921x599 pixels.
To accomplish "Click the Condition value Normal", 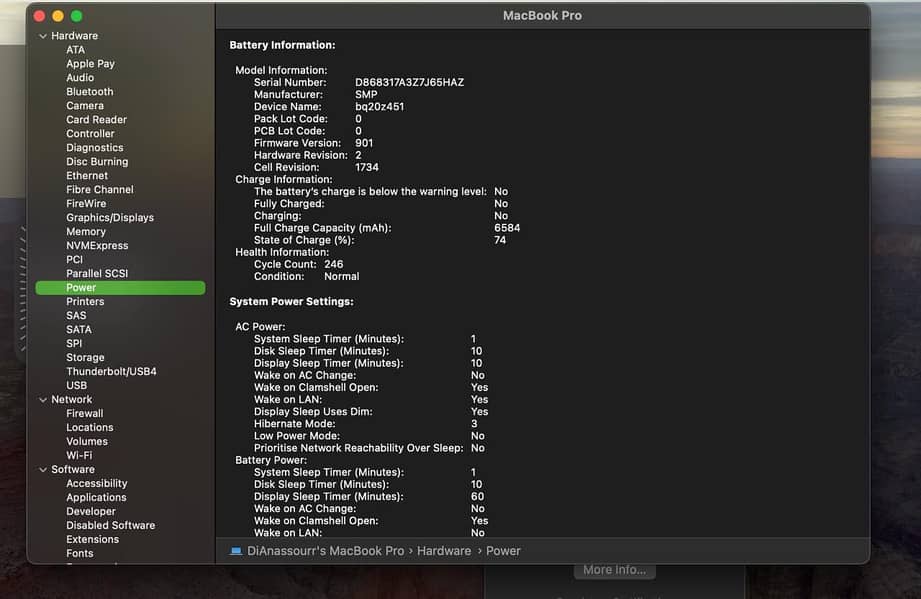I will click(x=342, y=277).
